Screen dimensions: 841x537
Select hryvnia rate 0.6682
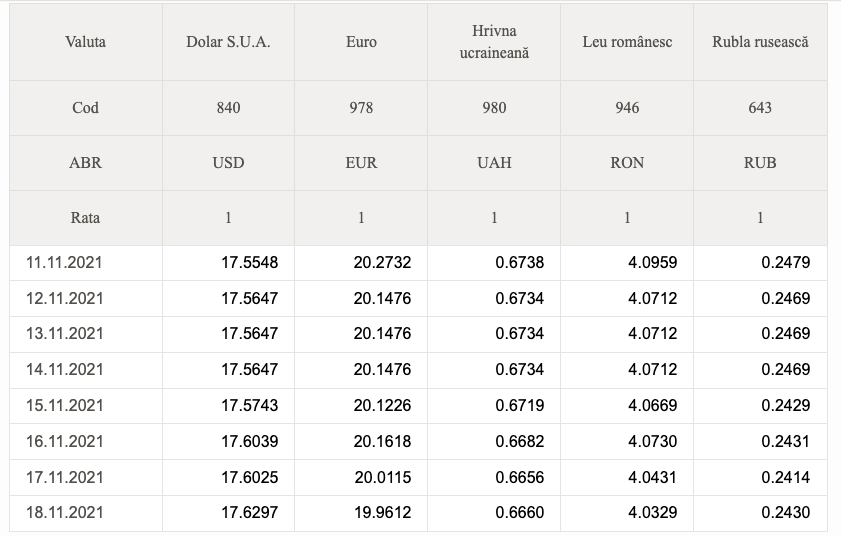point(519,441)
